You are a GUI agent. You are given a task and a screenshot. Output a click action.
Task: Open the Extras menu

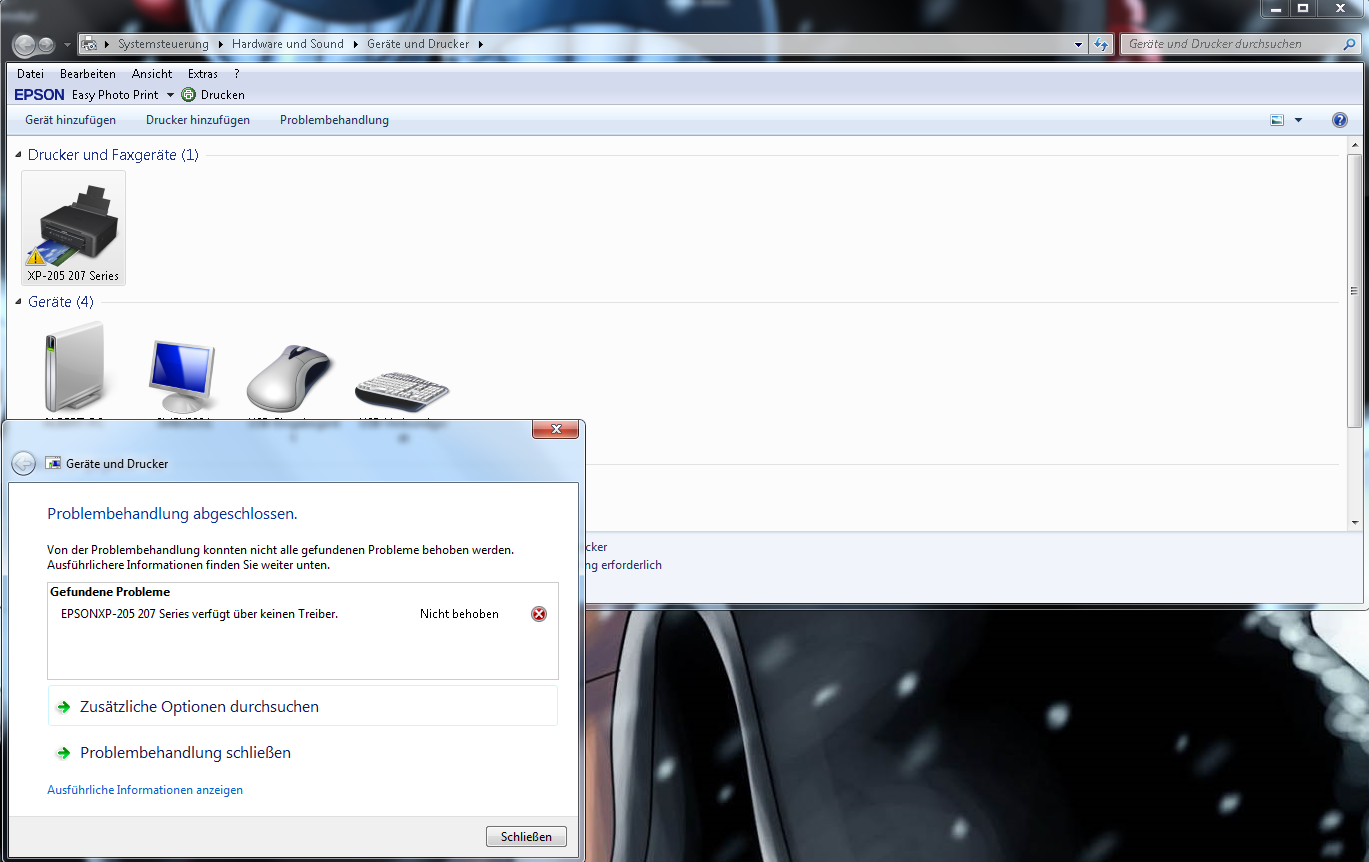[203, 74]
